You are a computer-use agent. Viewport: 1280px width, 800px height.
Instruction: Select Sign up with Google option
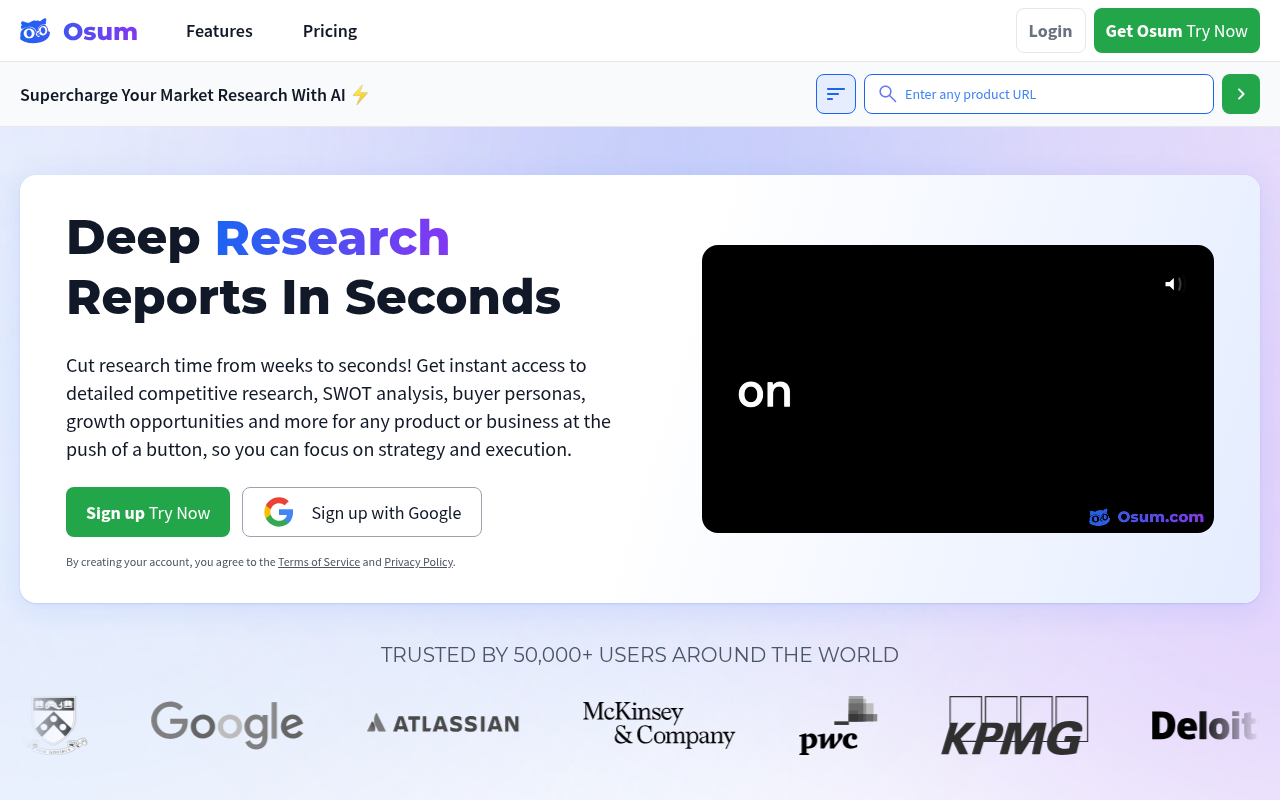[x=362, y=511]
